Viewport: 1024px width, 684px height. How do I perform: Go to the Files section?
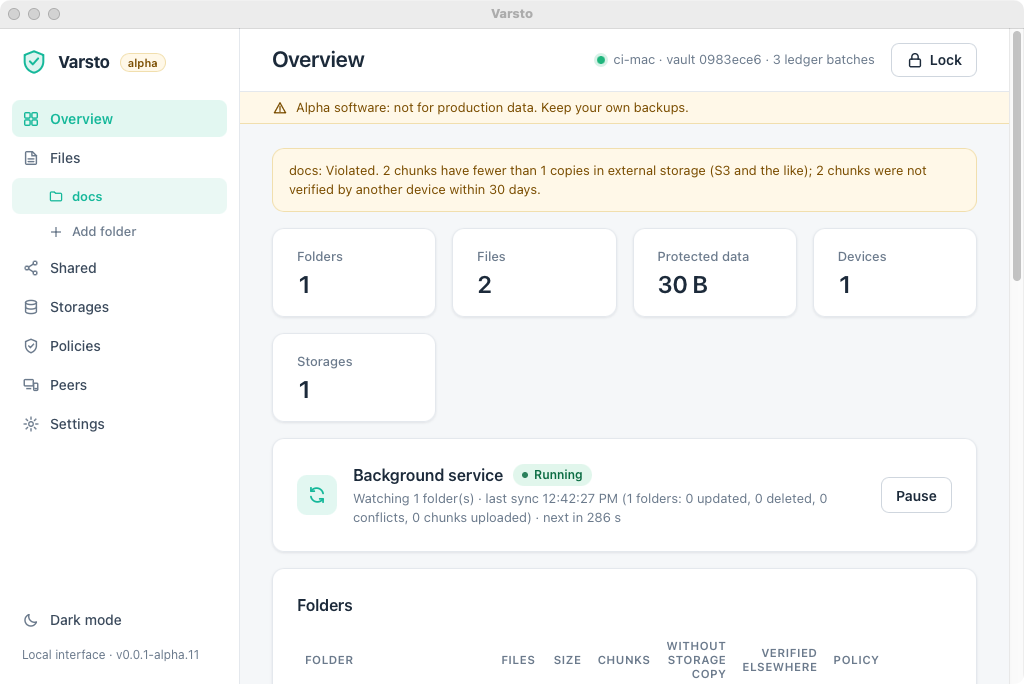[x=120, y=158]
